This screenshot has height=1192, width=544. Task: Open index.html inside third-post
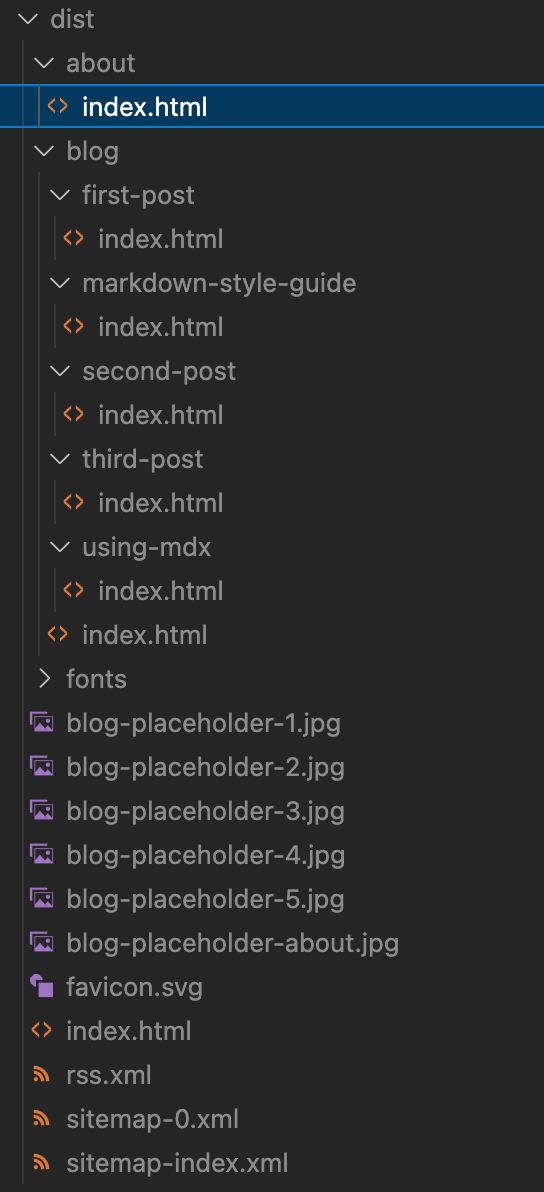click(160, 502)
